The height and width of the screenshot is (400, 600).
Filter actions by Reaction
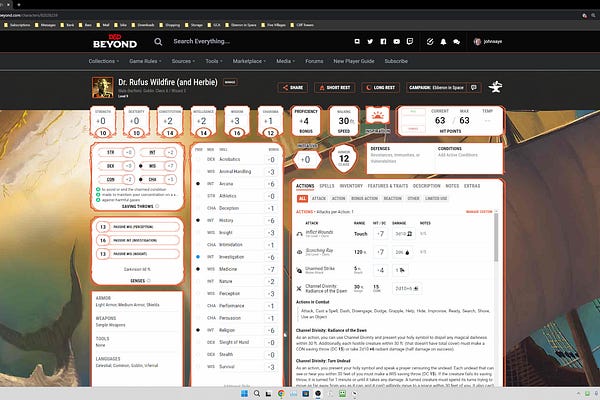click(393, 199)
